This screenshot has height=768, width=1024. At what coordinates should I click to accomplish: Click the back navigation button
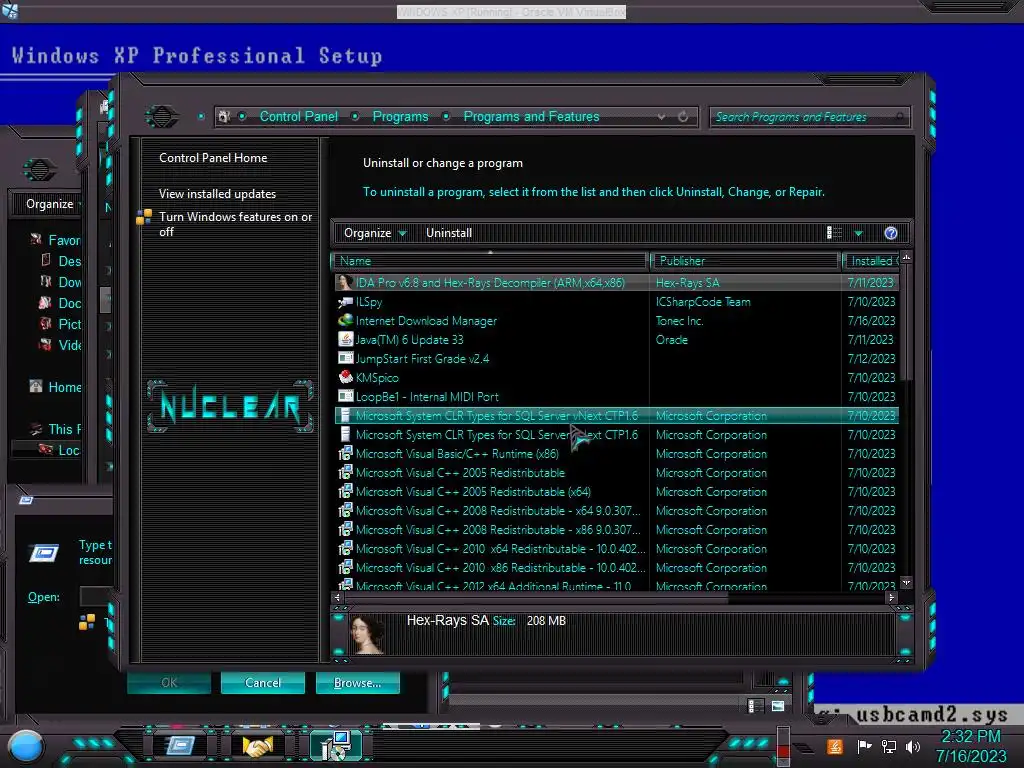[x=162, y=117]
